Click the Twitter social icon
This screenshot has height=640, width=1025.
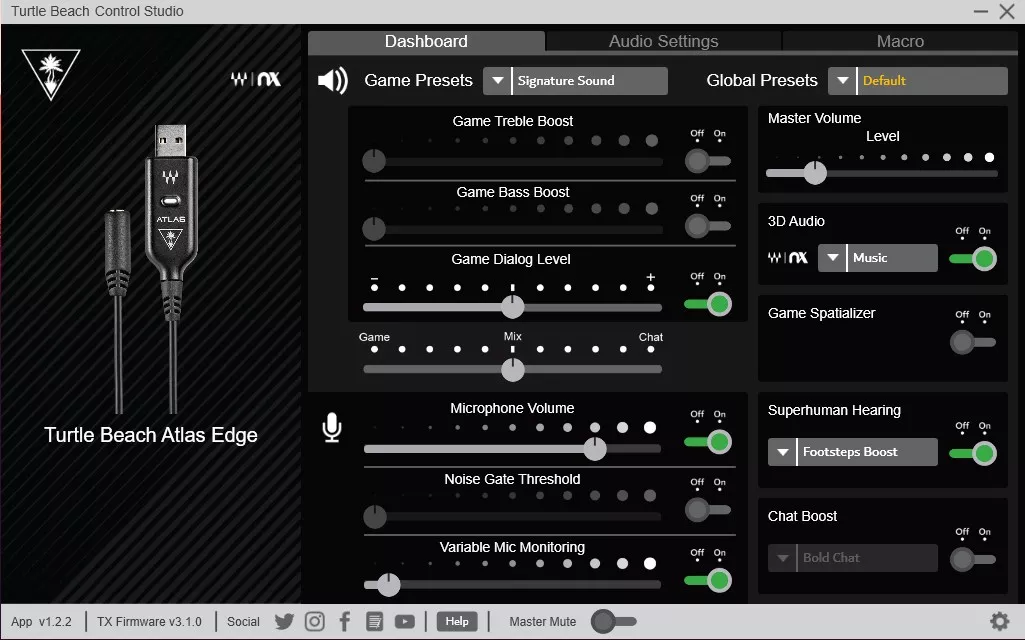[284, 622]
